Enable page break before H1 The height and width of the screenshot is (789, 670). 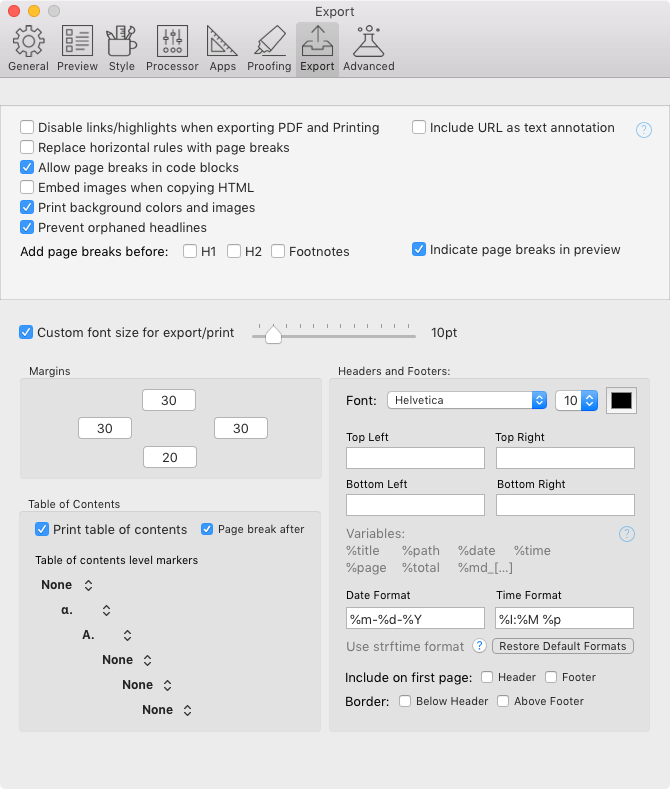coord(190,251)
